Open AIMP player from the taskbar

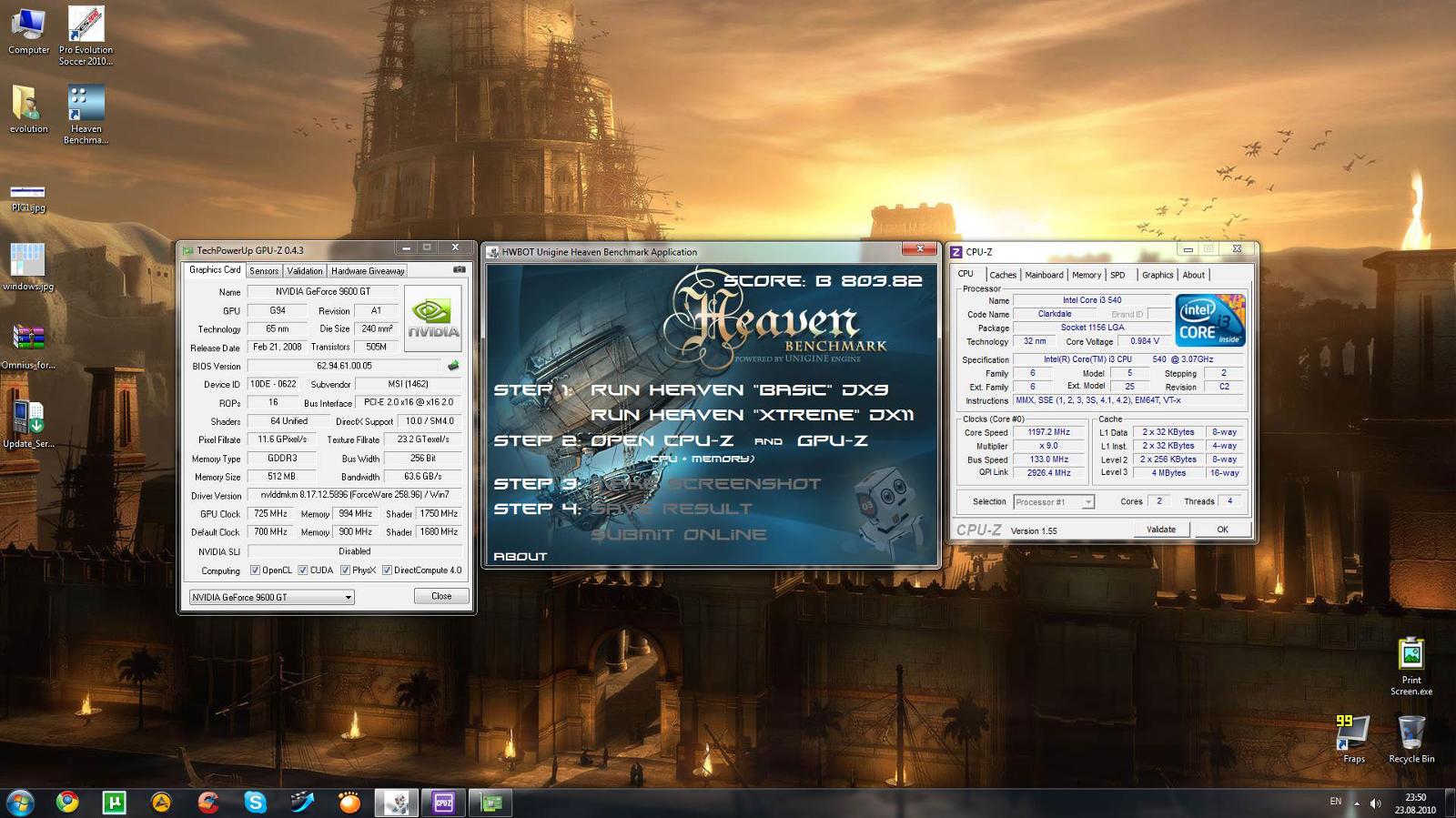tap(161, 803)
